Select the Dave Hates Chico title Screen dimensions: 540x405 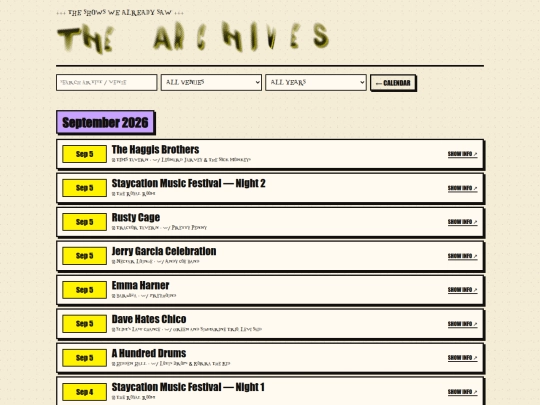coord(149,319)
